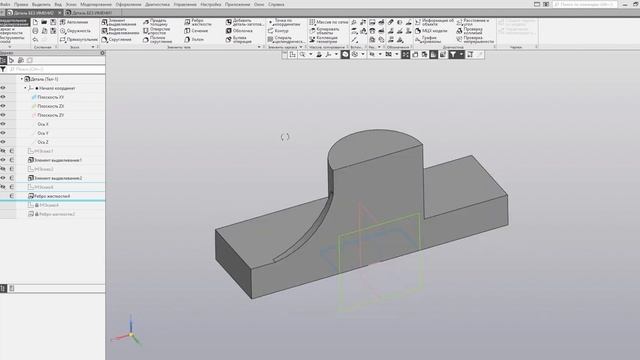
Task: Switch to the second Деталь document tab
Action: [x=92, y=13]
